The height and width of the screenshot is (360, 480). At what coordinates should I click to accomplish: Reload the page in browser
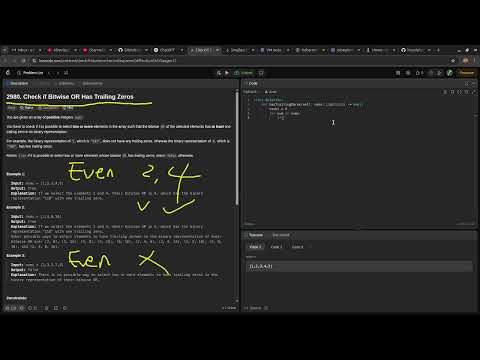[x=23, y=61]
